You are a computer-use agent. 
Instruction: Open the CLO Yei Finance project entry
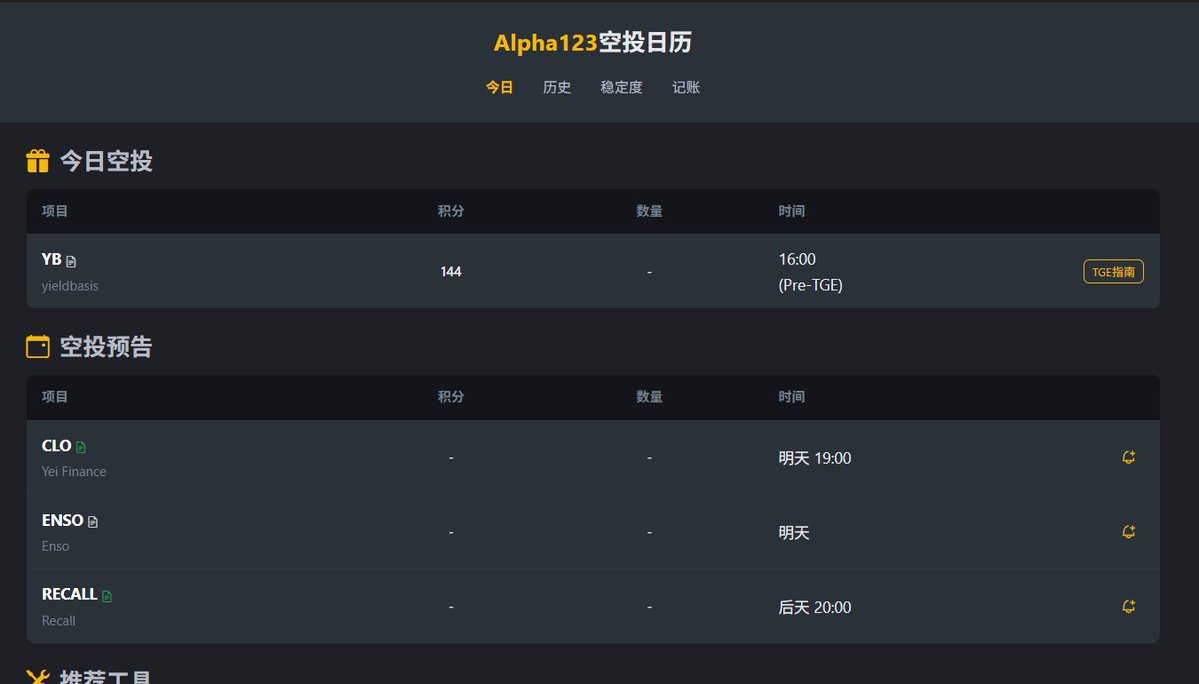tap(56, 446)
